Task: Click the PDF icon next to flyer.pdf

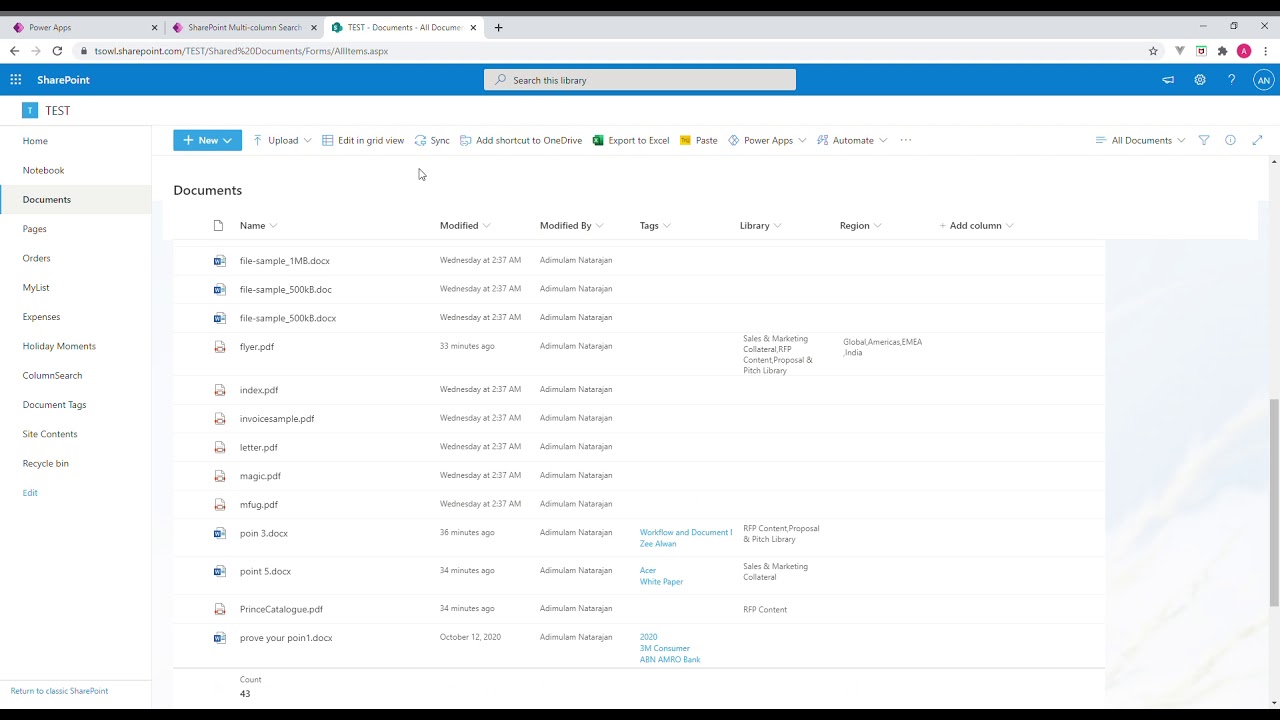Action: click(220, 347)
